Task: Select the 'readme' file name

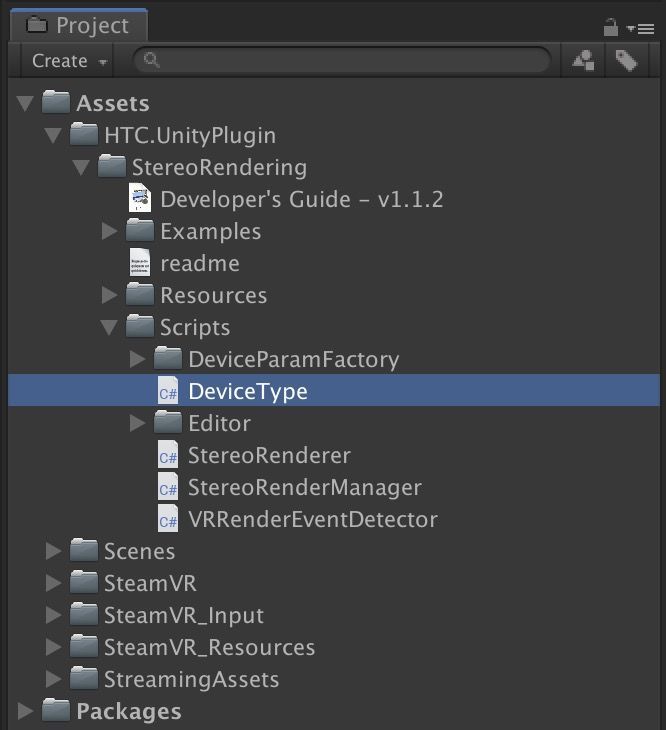Action: point(200,264)
